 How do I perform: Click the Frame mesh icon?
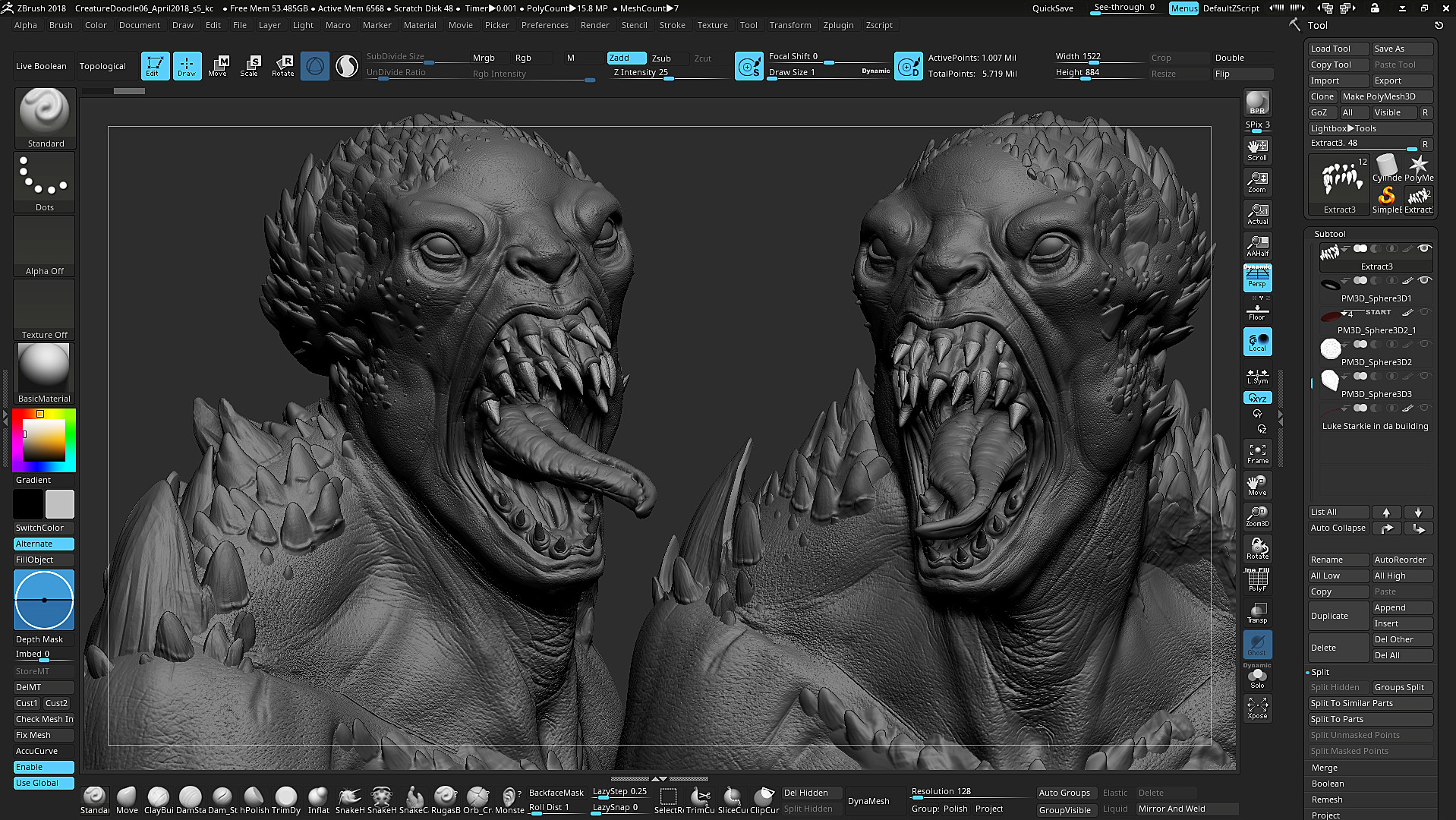click(1257, 453)
